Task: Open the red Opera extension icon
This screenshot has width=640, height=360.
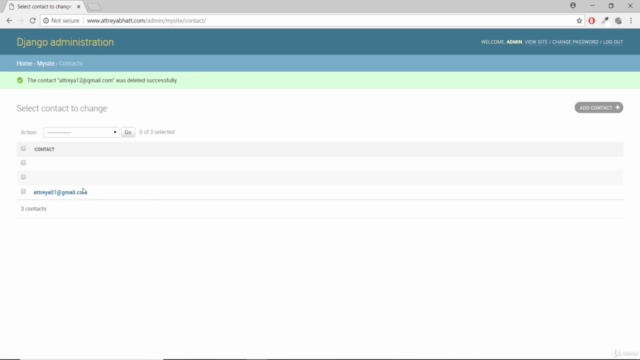Action: pyautogui.click(x=591, y=20)
